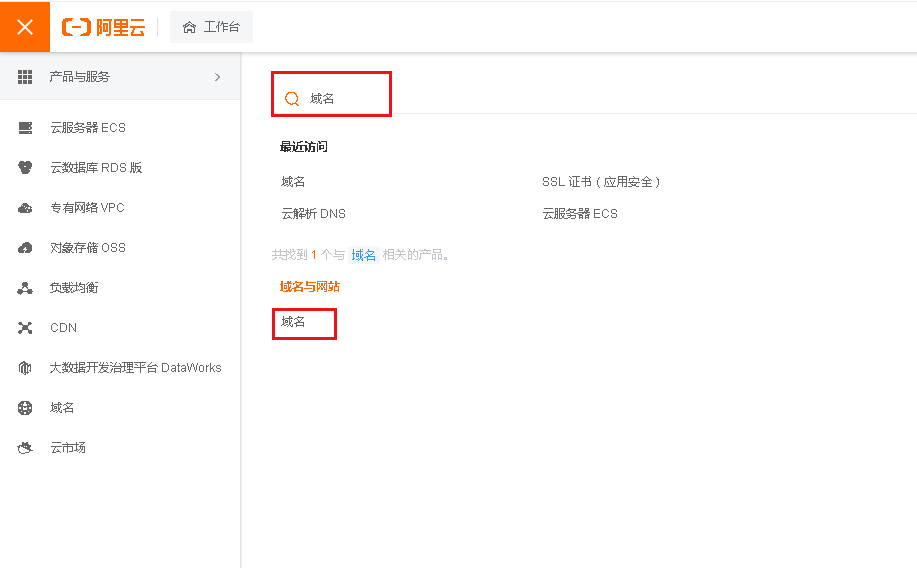
Task: Click the 专有网络 VPC cloud icon
Action: (25, 208)
